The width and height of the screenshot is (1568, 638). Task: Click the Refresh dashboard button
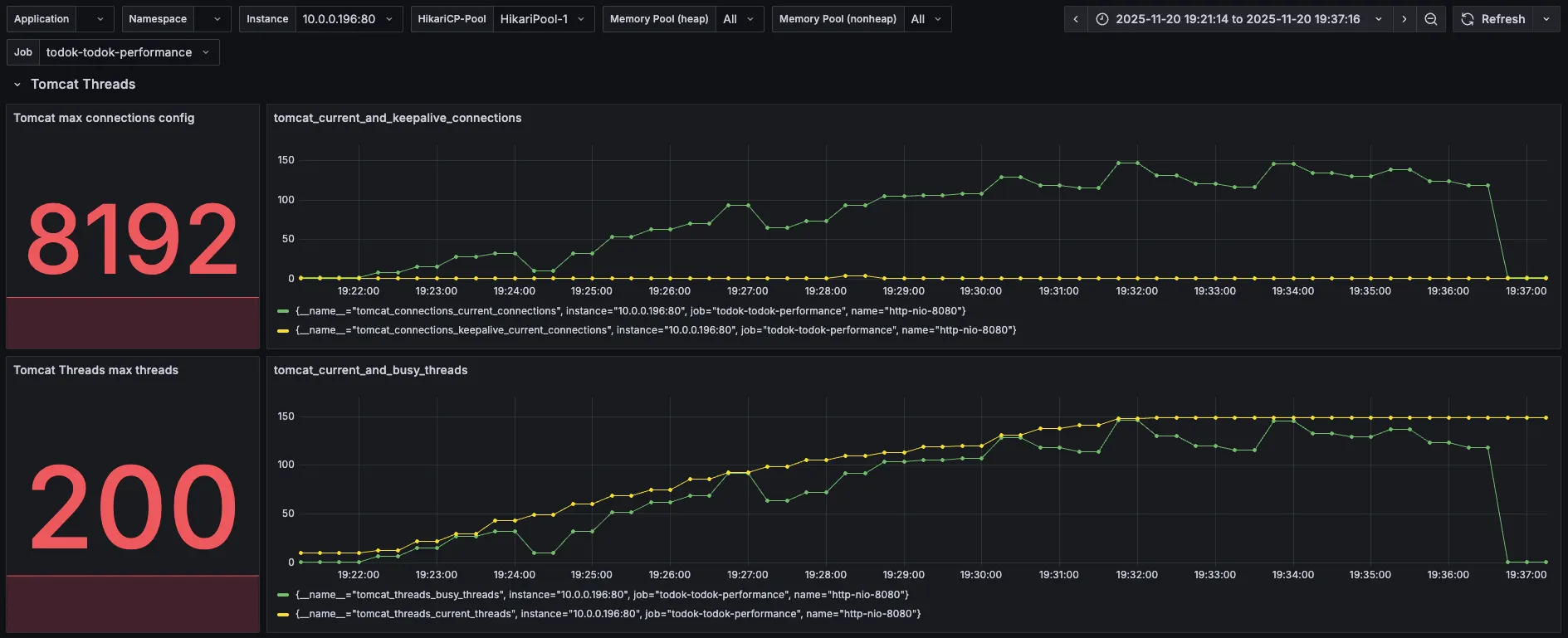coord(1493,19)
